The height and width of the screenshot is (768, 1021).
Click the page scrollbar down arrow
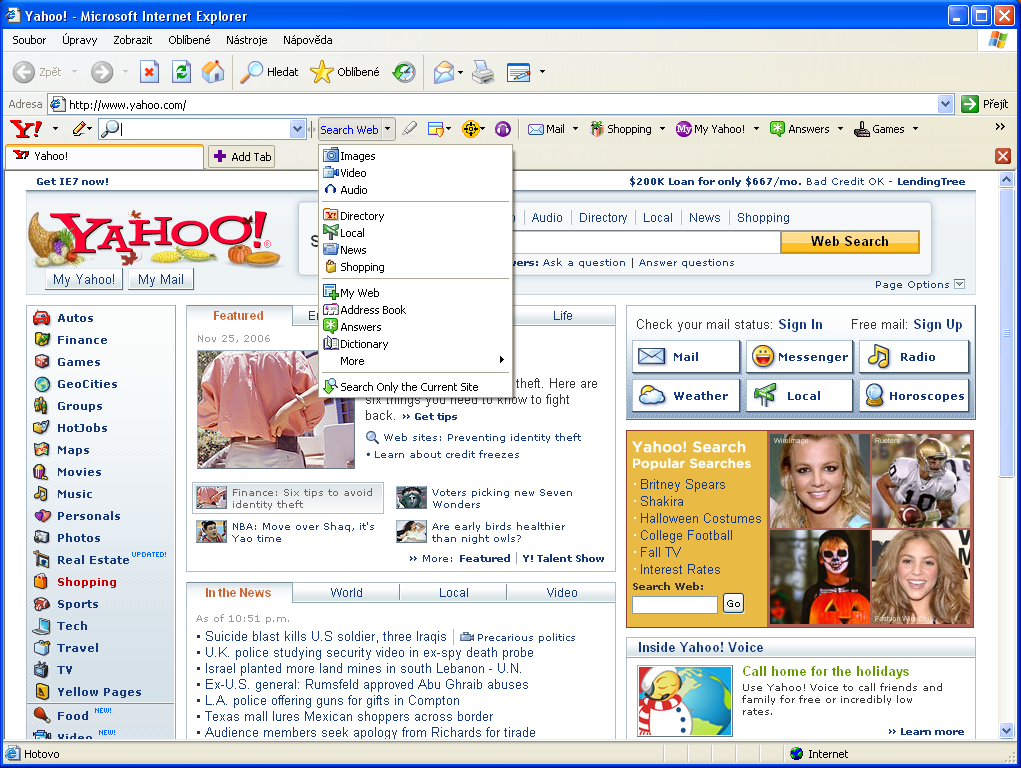pyautogui.click(x=1007, y=731)
